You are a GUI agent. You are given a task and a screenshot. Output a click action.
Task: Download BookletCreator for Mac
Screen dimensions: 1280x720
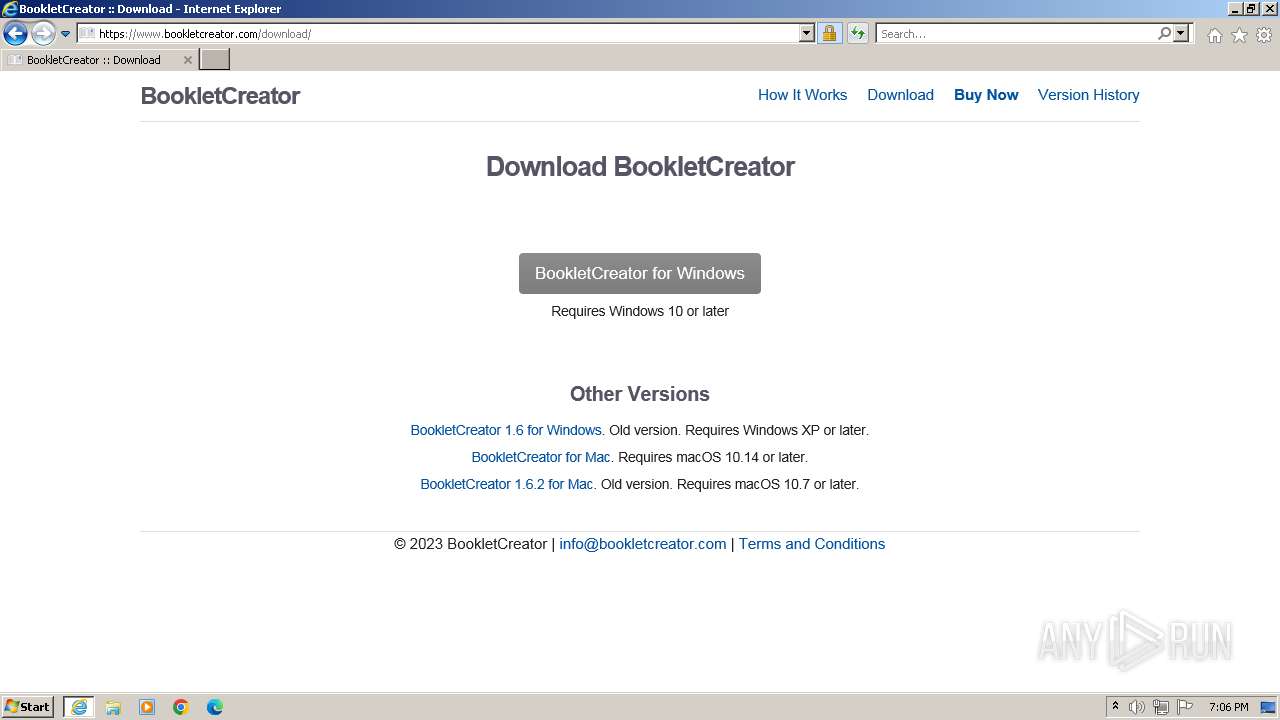pos(541,457)
